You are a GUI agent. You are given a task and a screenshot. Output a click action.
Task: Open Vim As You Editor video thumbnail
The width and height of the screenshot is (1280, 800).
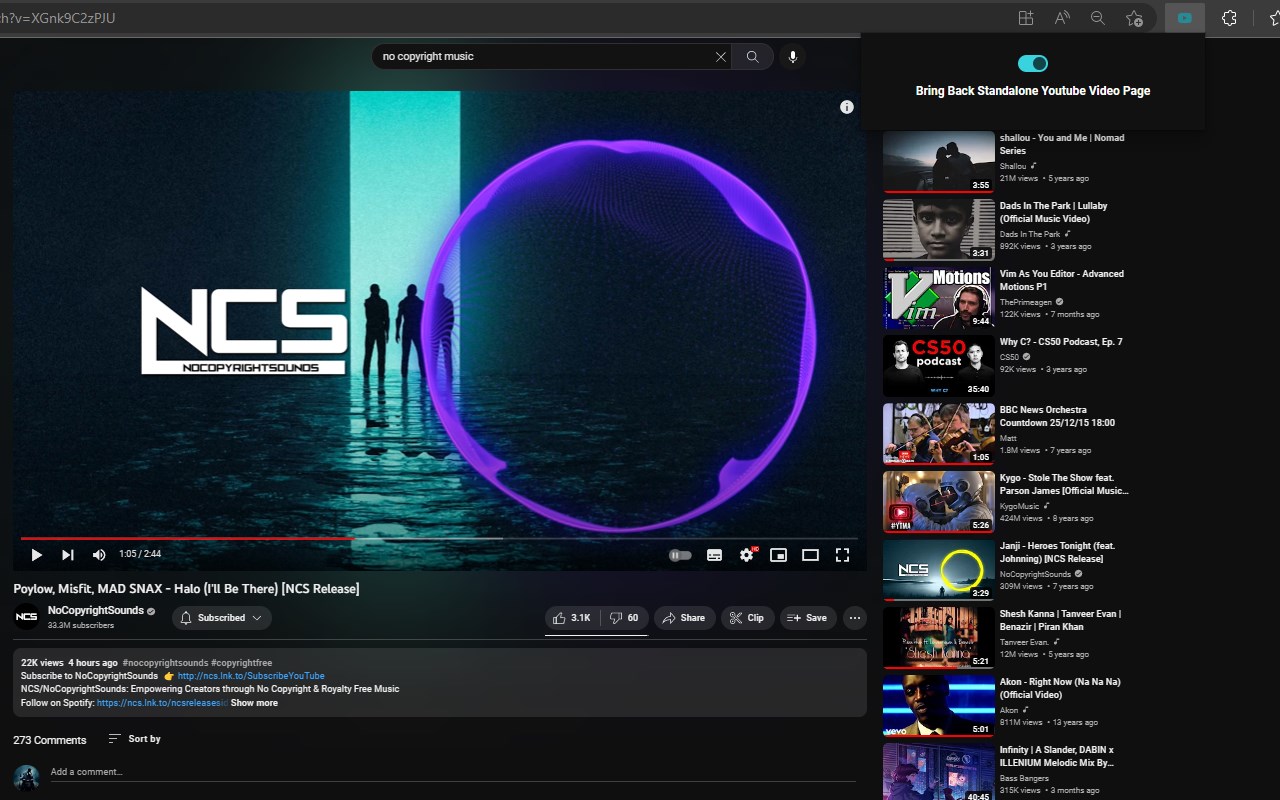coord(939,297)
